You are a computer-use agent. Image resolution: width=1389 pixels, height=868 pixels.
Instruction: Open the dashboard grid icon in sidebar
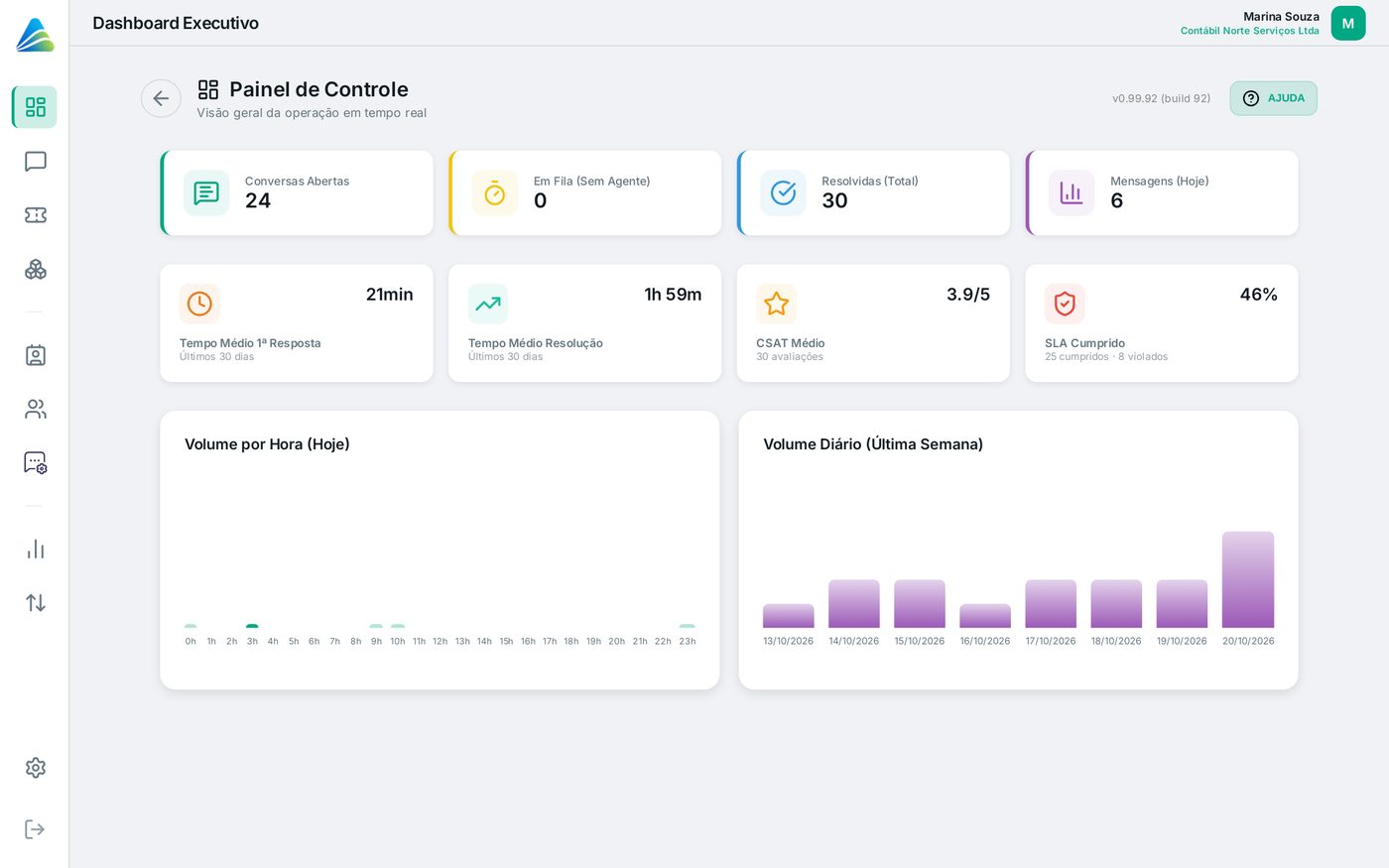(x=35, y=107)
